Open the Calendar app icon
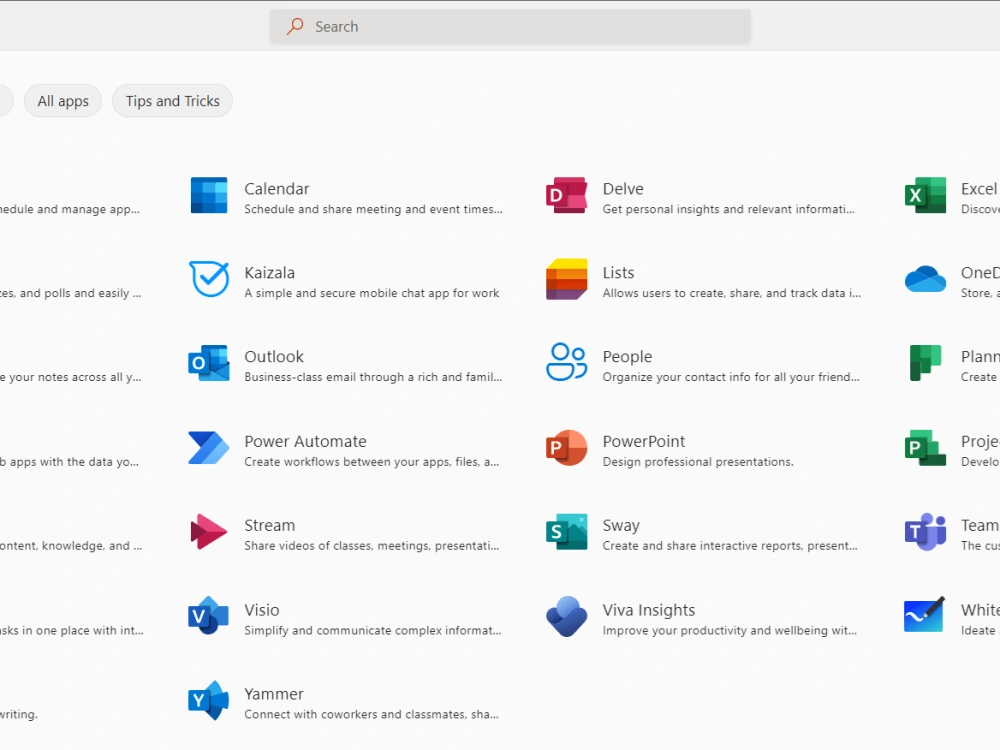 click(x=209, y=195)
